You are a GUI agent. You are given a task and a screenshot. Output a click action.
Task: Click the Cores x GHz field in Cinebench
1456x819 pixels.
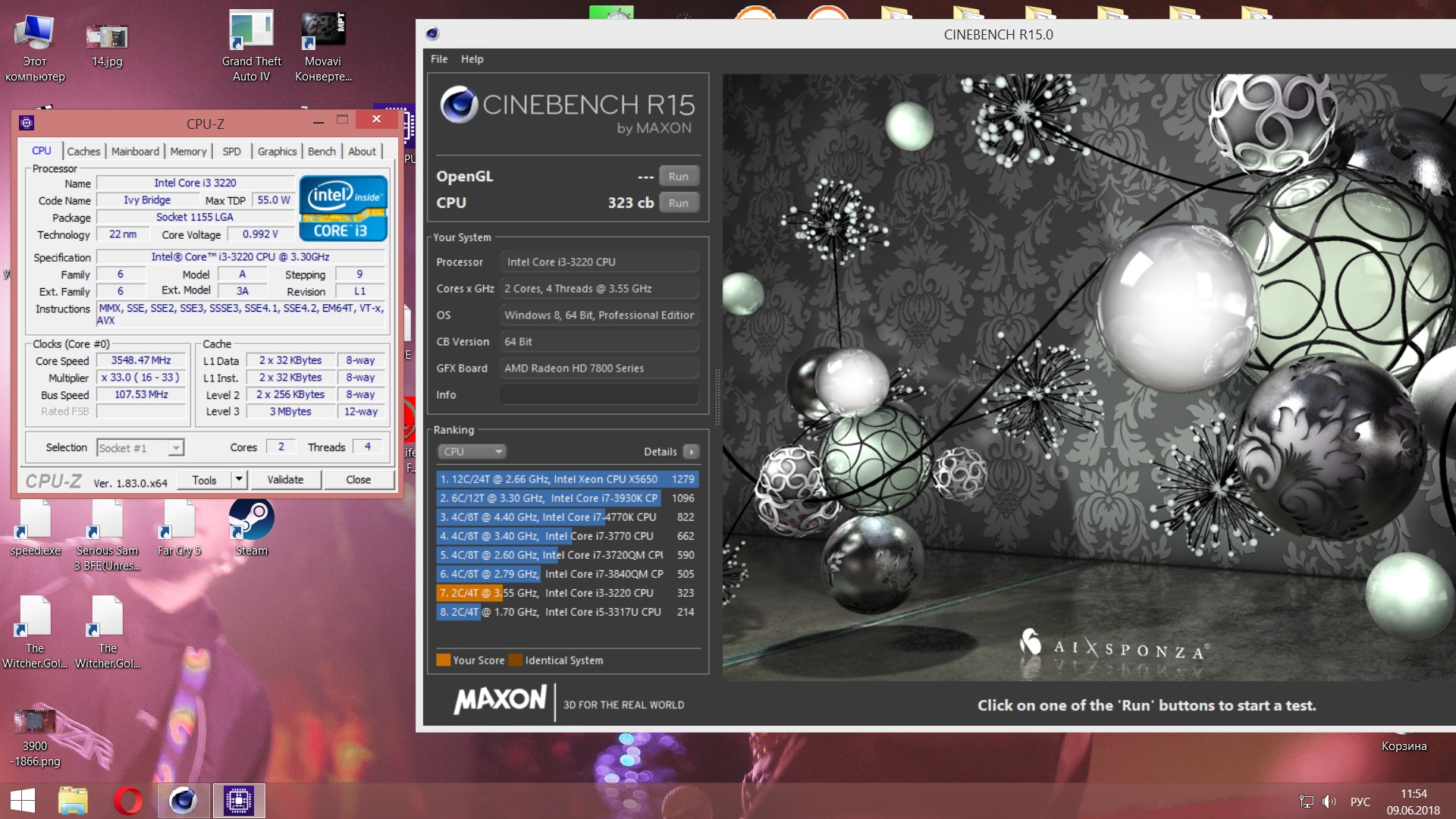(x=599, y=289)
